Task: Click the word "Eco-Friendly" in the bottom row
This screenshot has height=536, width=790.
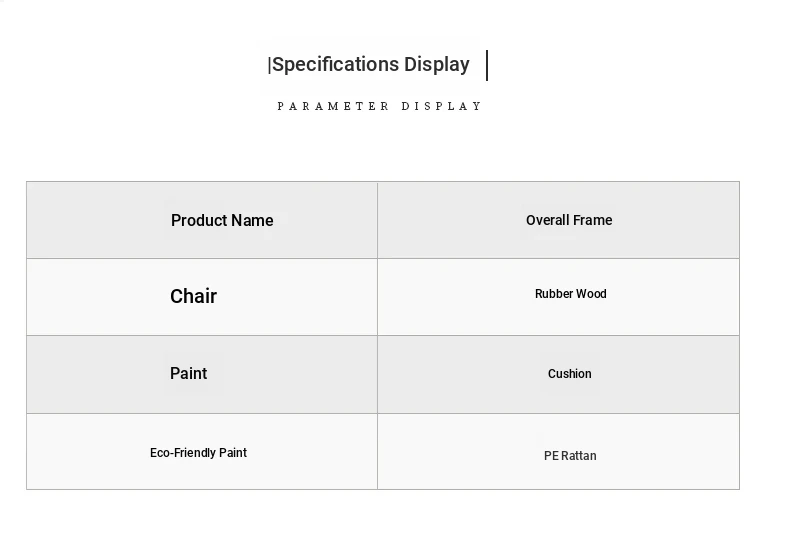Action: 183,453
